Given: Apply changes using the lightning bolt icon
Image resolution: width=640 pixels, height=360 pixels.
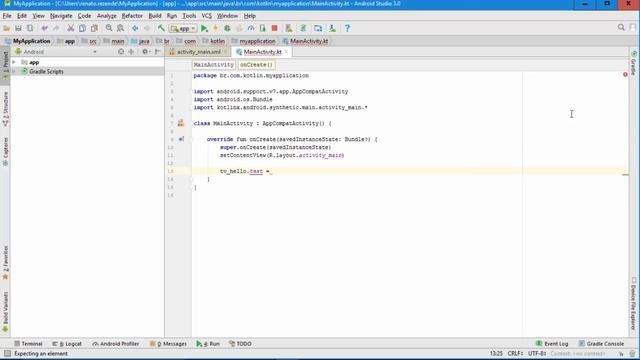Looking at the screenshot, I should tap(216, 28).
